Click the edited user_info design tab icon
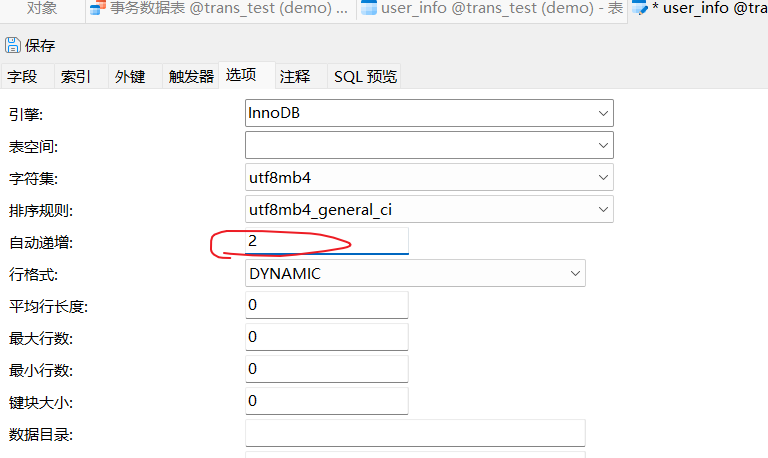Viewport: 768px width, 458px height. 640,9
